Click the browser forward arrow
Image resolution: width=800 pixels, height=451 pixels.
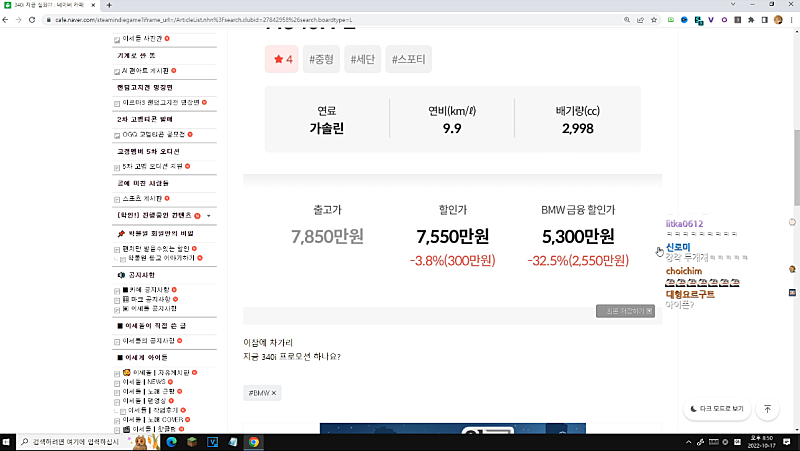click(18, 20)
